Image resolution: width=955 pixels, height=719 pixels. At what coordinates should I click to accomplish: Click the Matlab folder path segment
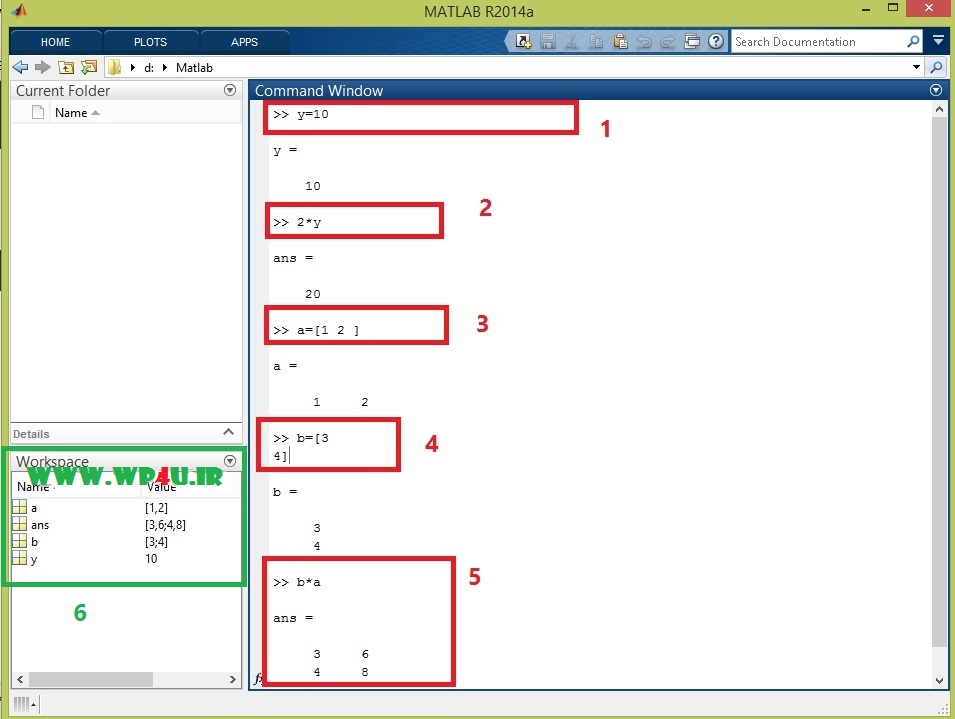(194, 68)
